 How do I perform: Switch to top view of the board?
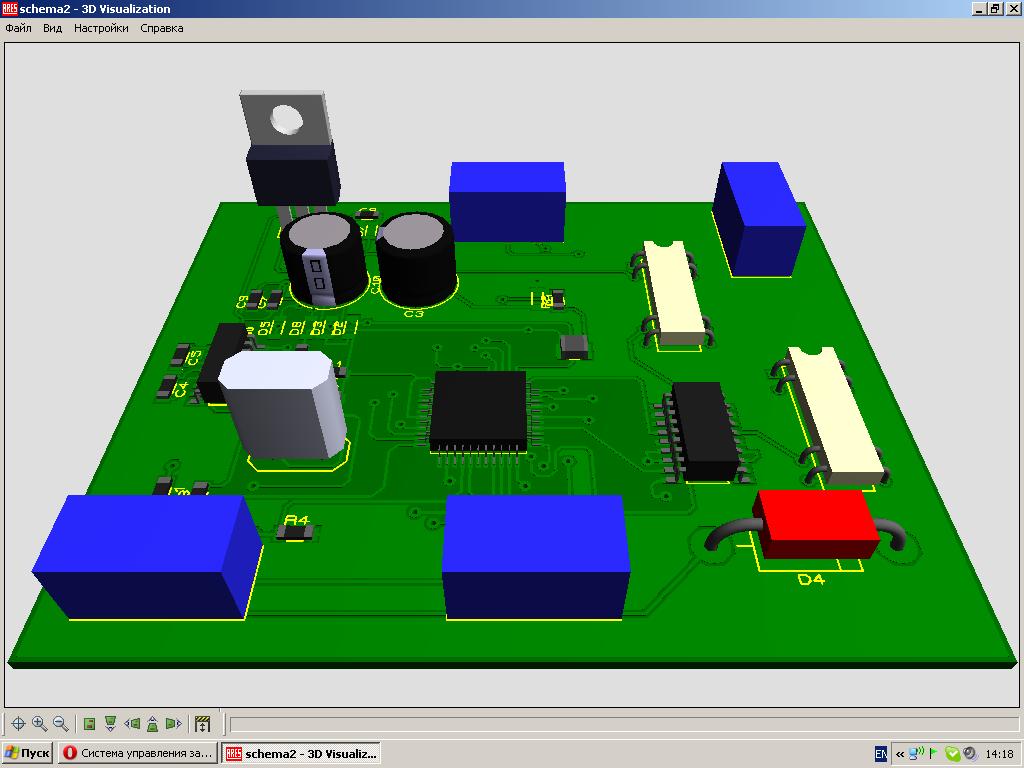coord(89,724)
